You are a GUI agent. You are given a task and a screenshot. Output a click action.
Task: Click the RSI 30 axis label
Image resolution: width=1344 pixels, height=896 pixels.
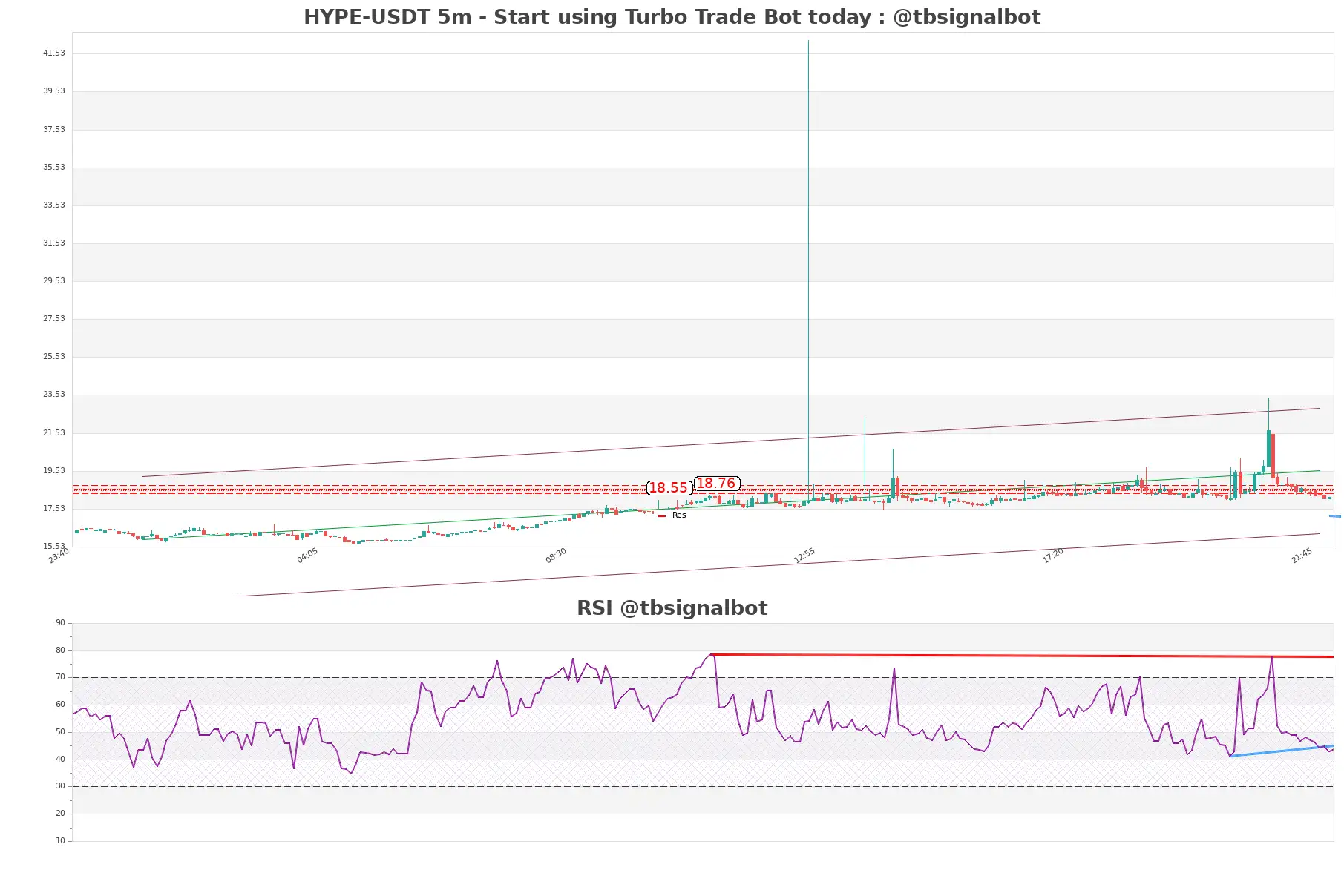pos(60,786)
